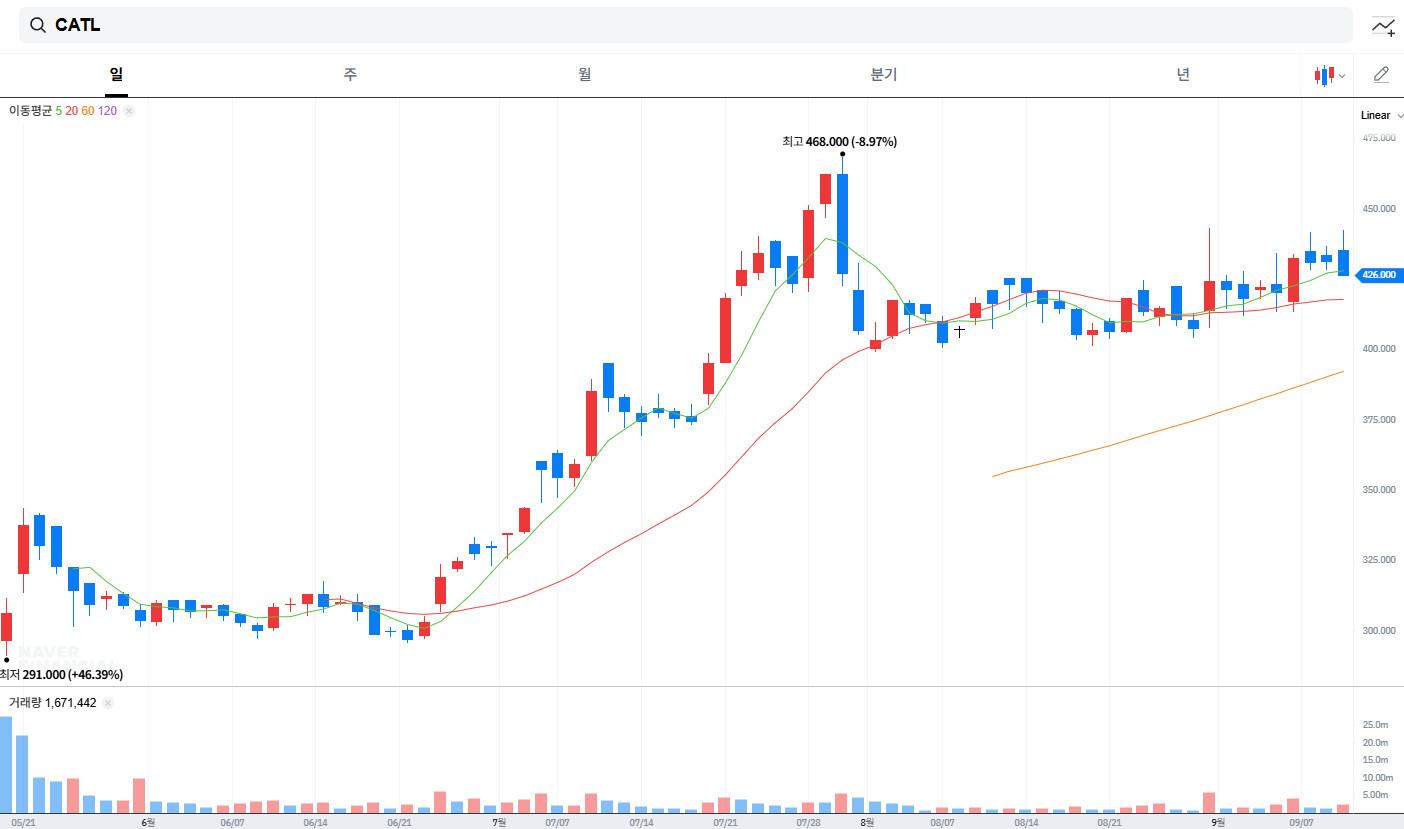
Task: Open chart type dropdown chevron
Action: pyautogui.click(x=1342, y=76)
